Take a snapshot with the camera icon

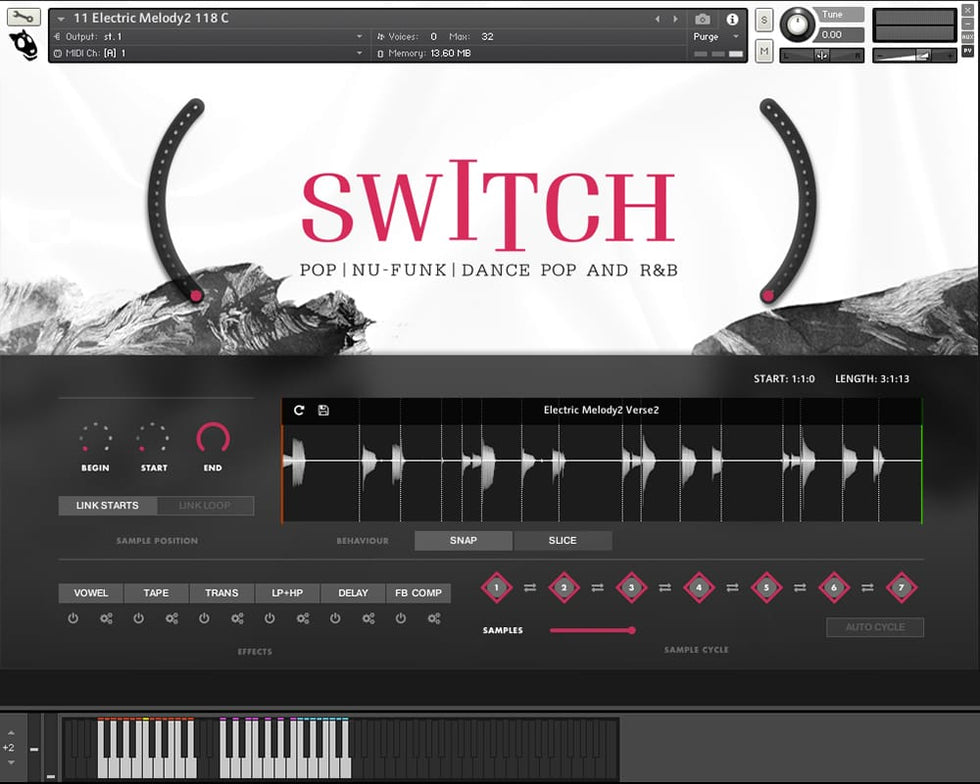(x=703, y=19)
